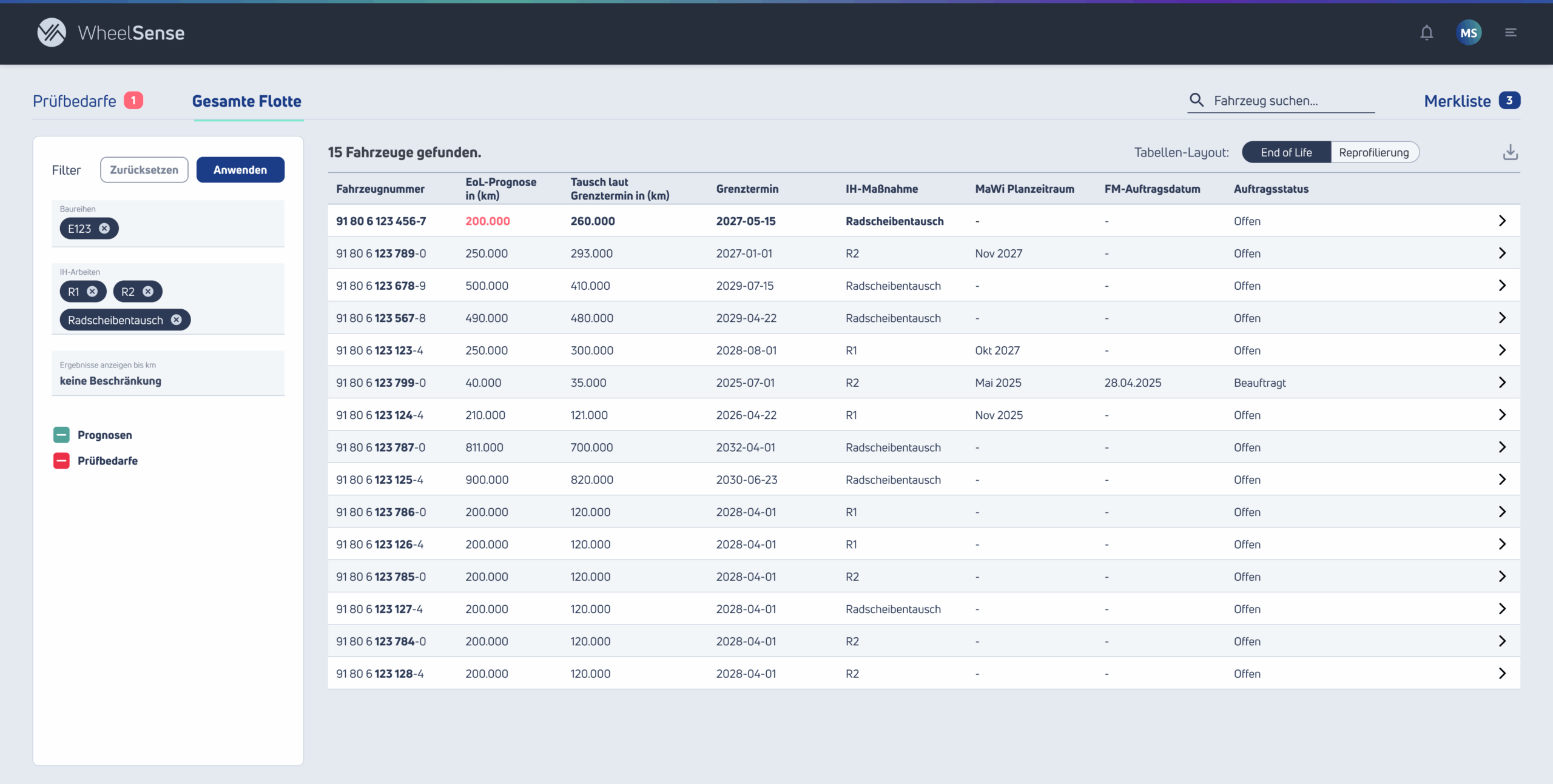This screenshot has height=784, width=1553.
Task: Open the IH-Arbeiten filter dropdown
Action: pos(168,298)
